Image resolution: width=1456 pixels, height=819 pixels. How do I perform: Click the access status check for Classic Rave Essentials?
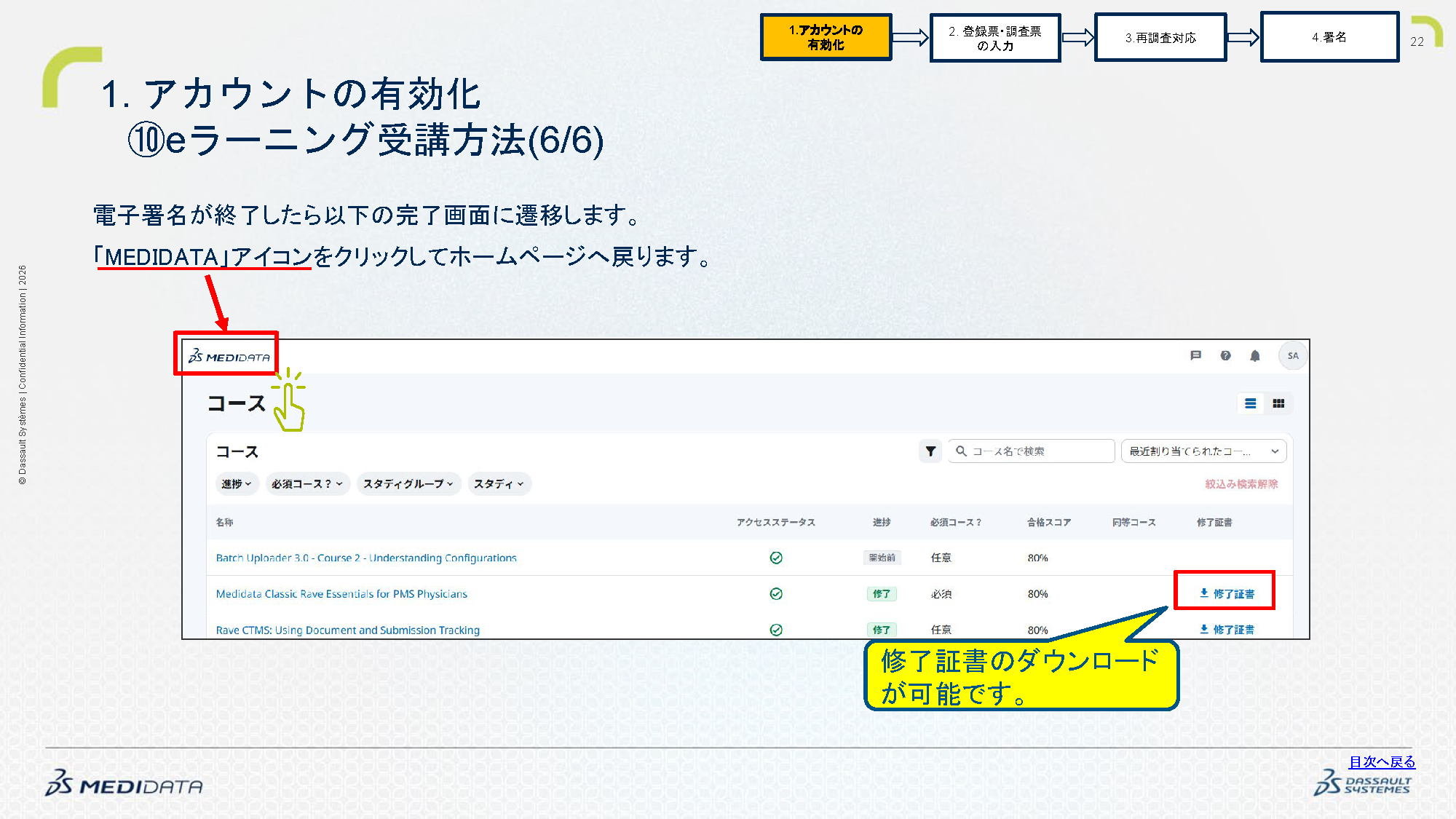click(x=776, y=594)
